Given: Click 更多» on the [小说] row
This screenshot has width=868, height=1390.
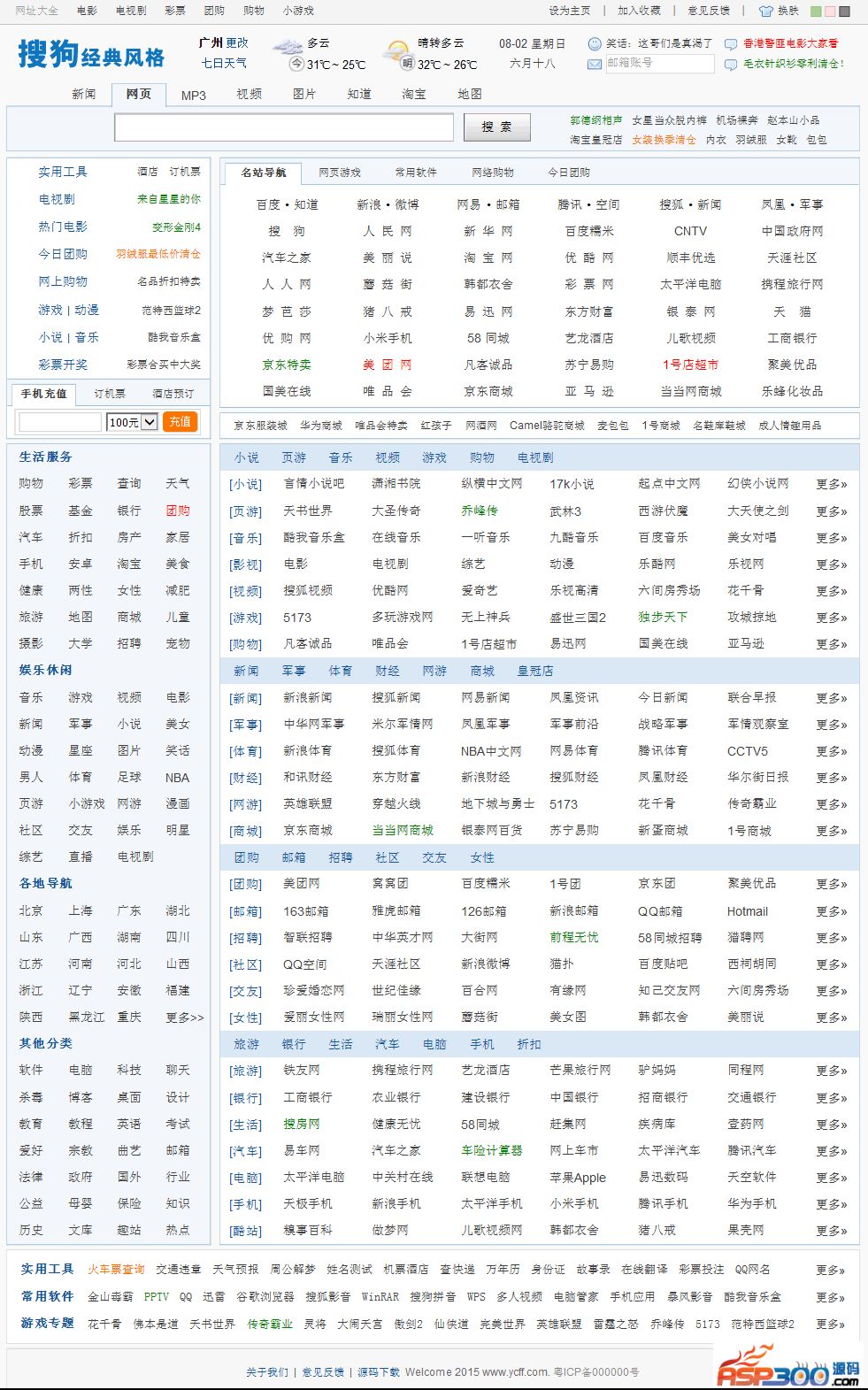Looking at the screenshot, I should coord(831,484).
